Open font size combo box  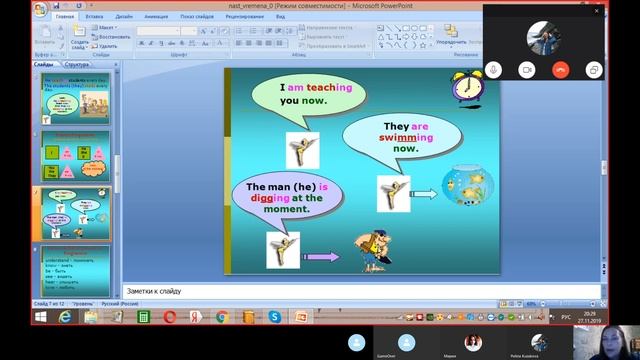click(189, 31)
